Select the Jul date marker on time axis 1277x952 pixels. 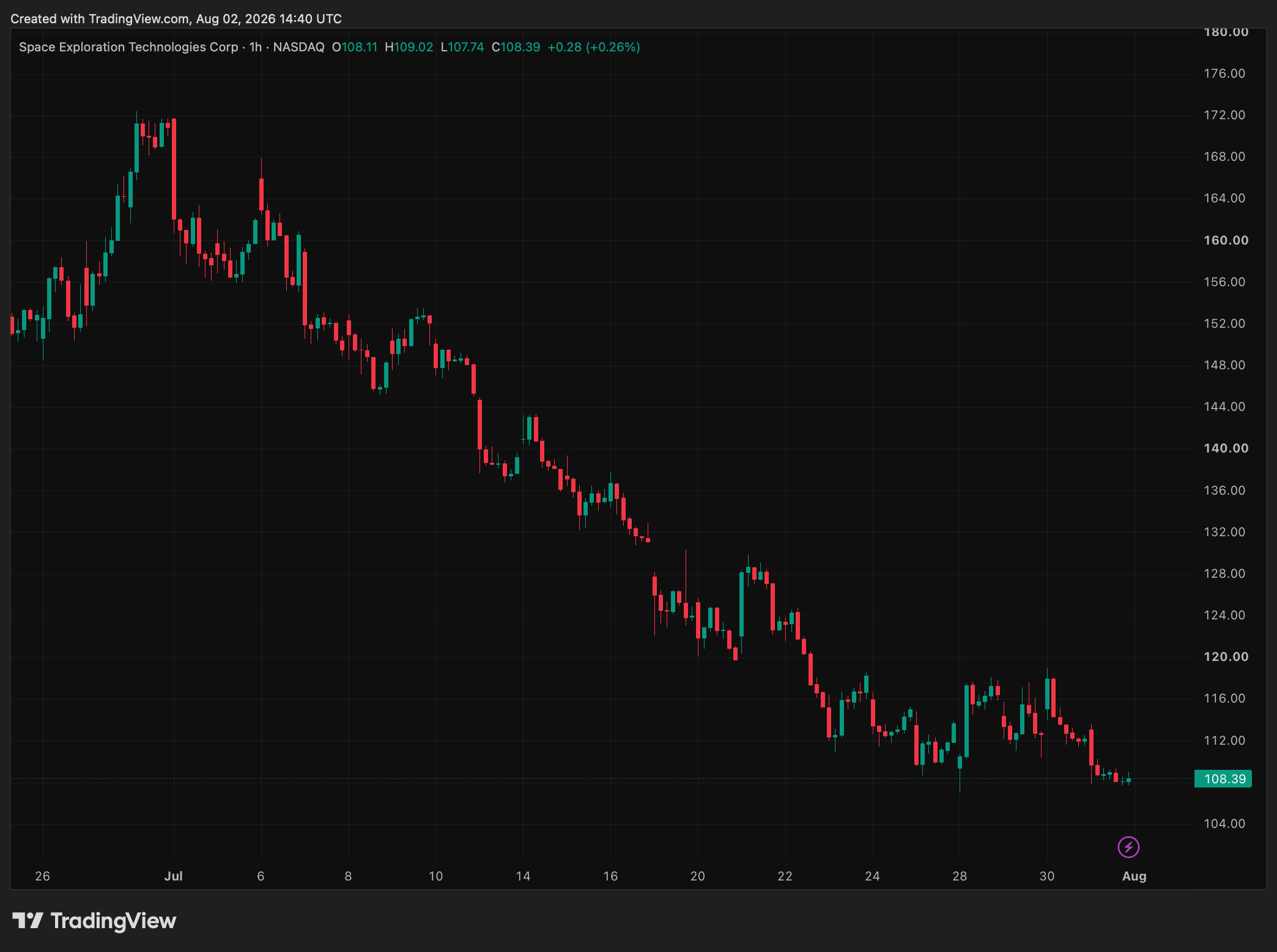[x=174, y=876]
